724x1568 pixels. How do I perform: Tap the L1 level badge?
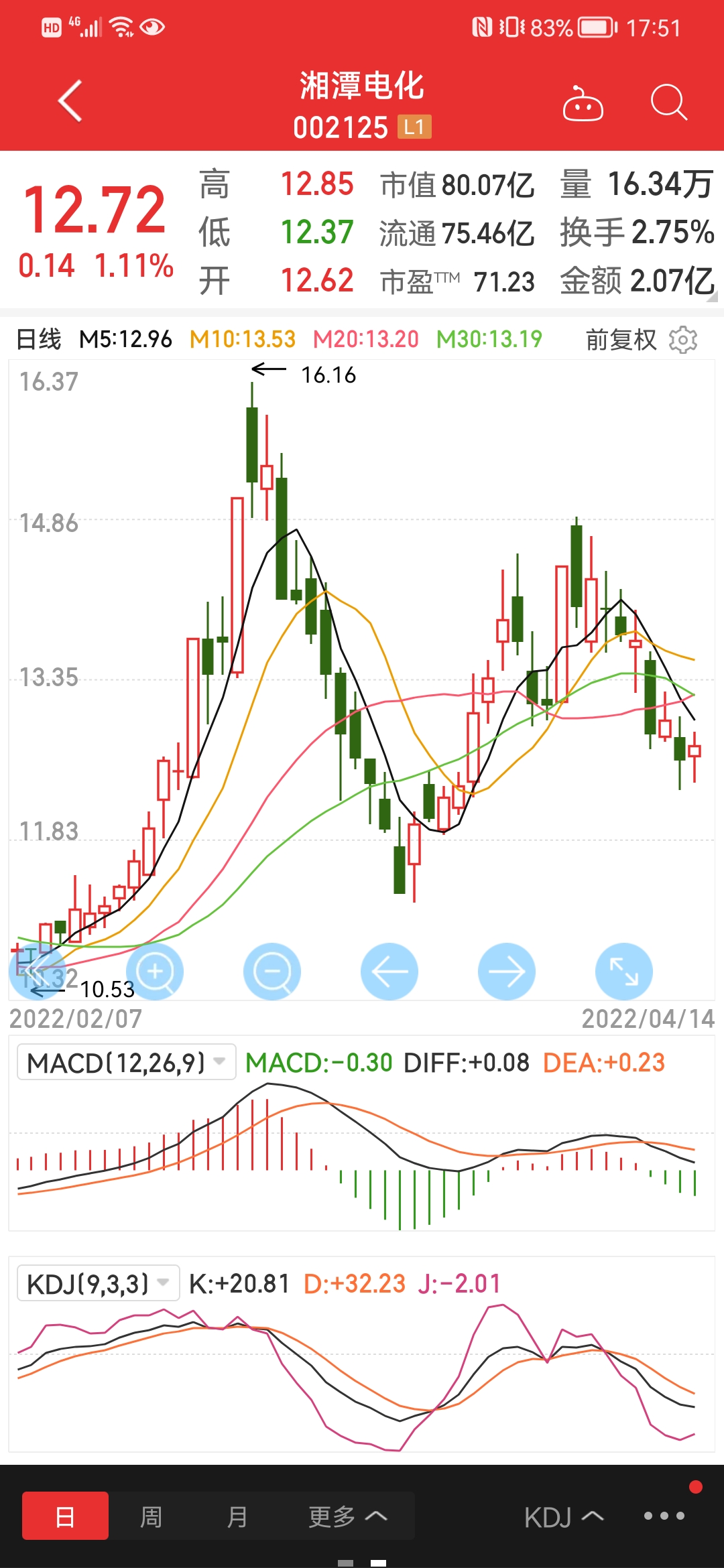414,127
